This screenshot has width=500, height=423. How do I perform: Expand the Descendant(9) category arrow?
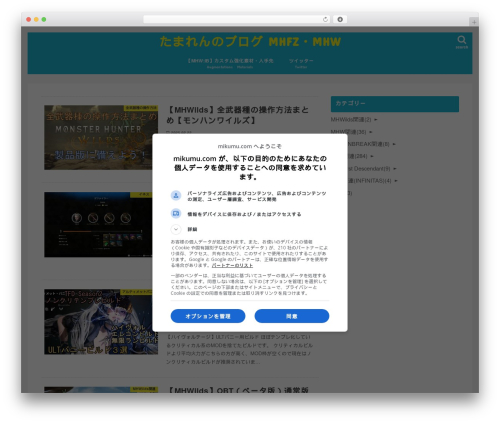395,169
